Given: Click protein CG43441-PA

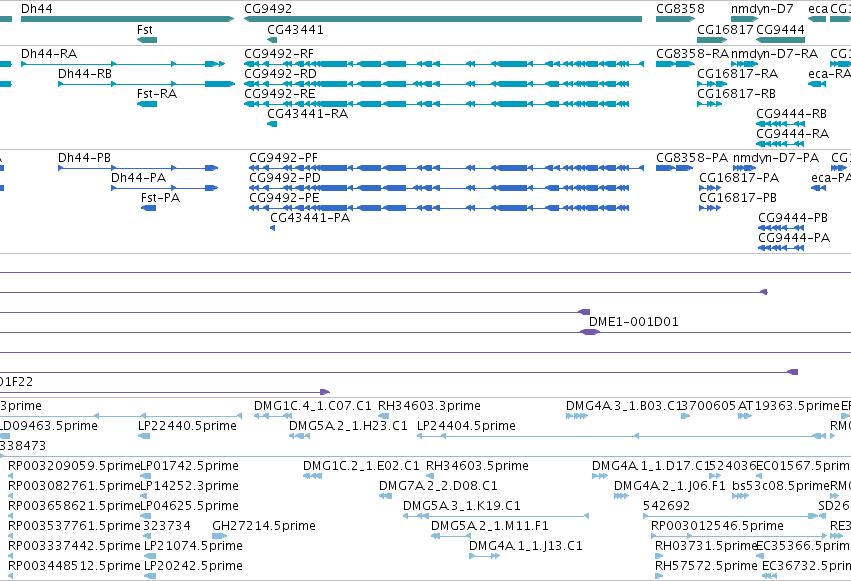Looking at the screenshot, I should click(x=272, y=228).
